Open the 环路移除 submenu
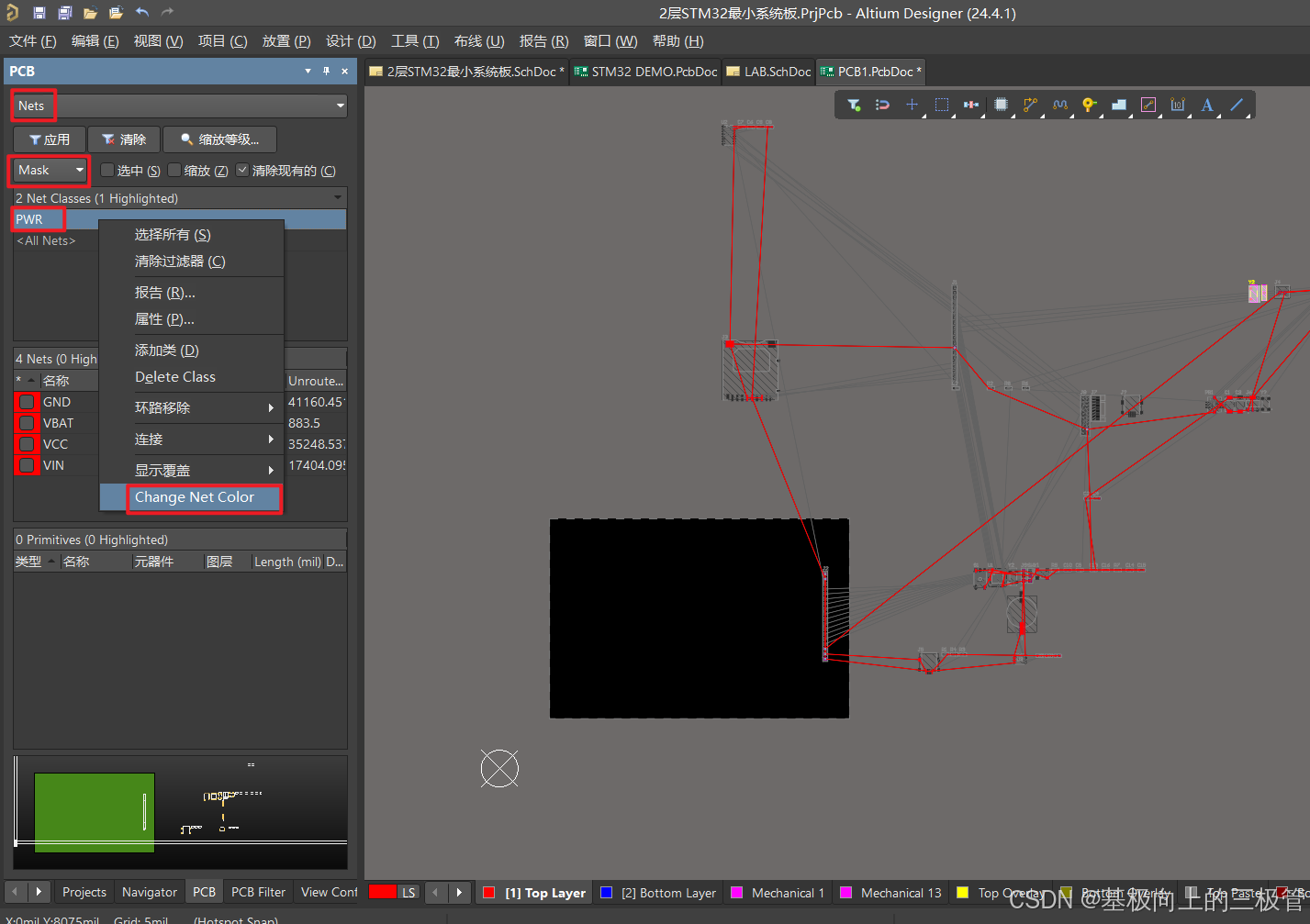Image resolution: width=1310 pixels, height=924 pixels. [191, 407]
